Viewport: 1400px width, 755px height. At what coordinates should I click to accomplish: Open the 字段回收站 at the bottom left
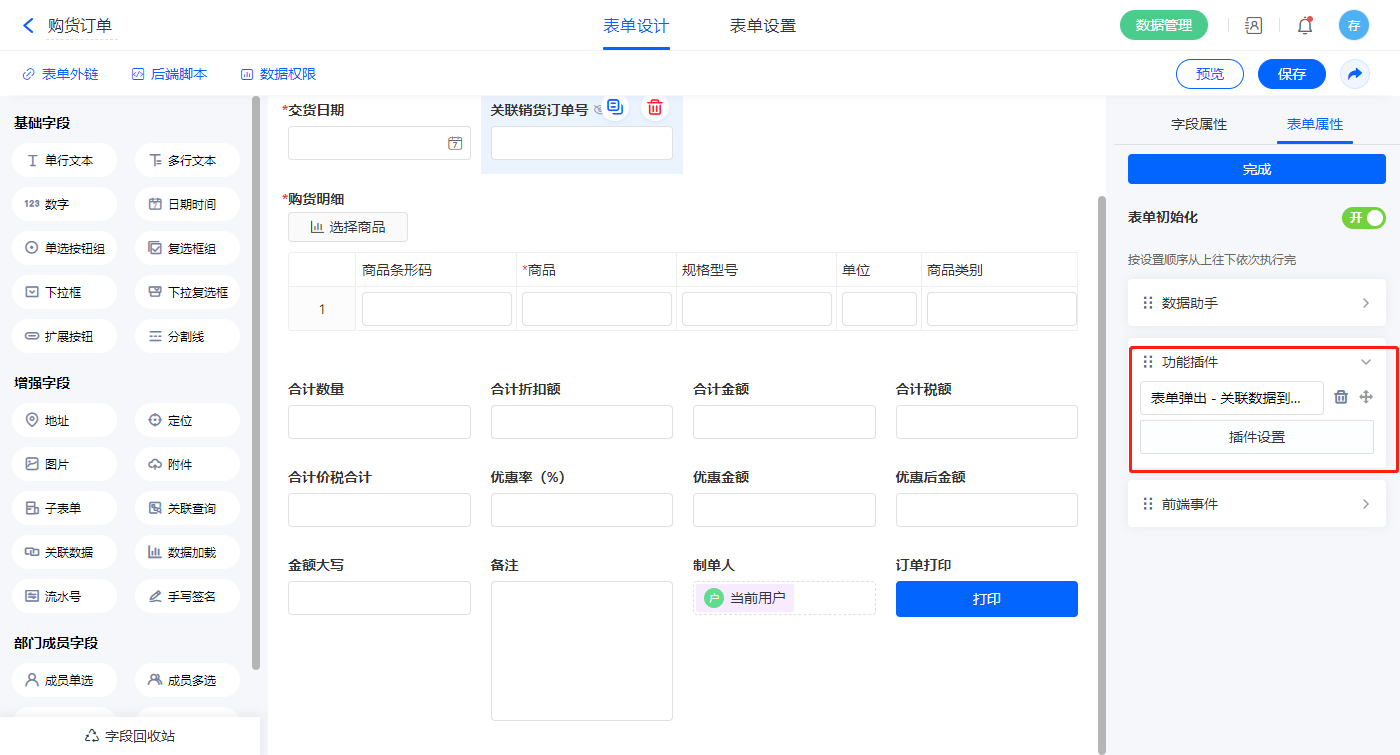tap(130, 736)
